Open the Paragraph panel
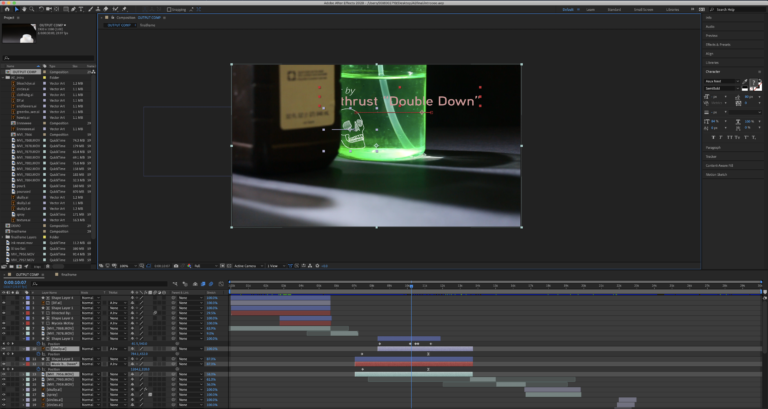Screen dimensions: 768x409 click(713, 147)
